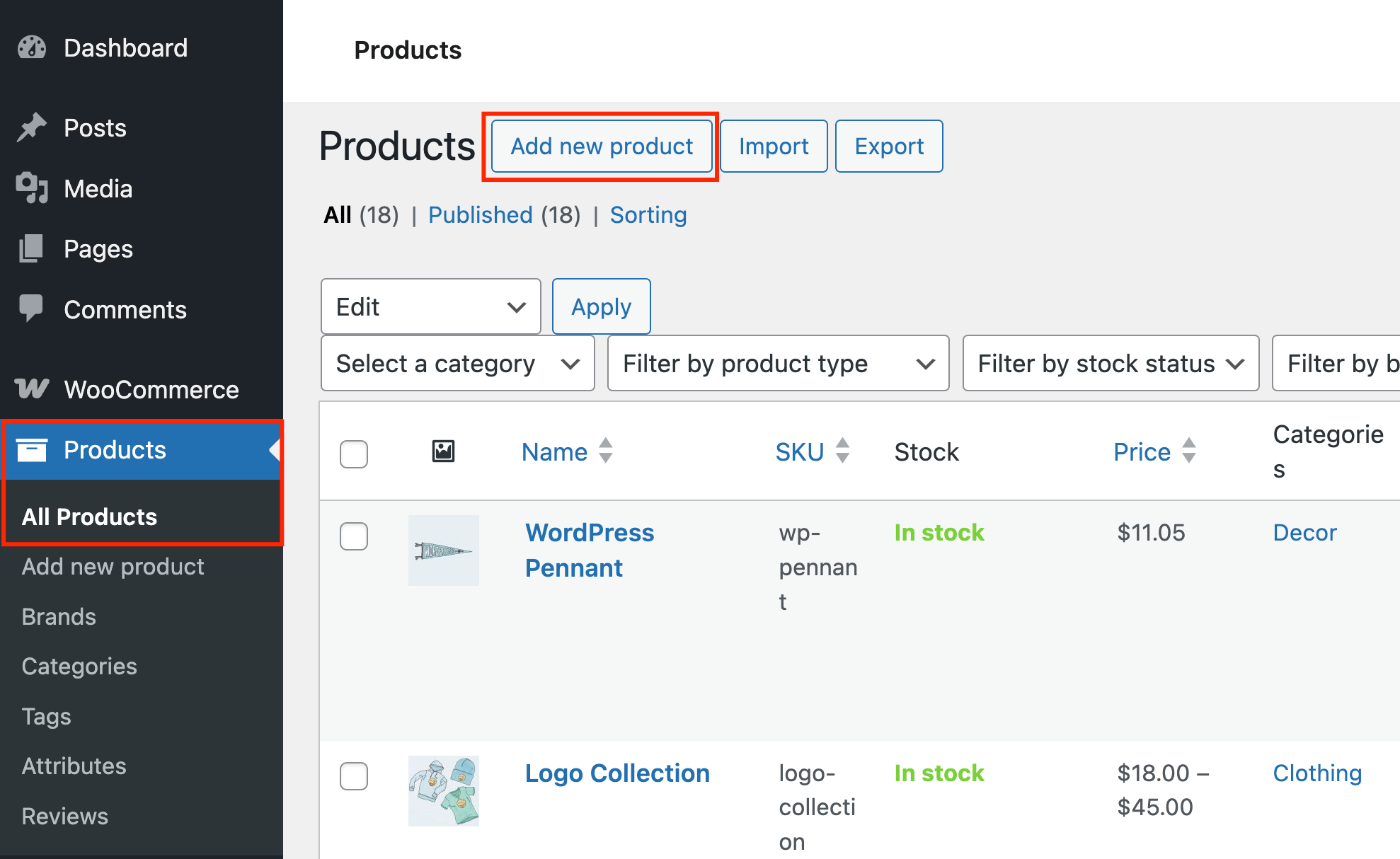Image resolution: width=1400 pixels, height=859 pixels.
Task: Navigate to Pages in the sidebar
Action: click(x=98, y=249)
